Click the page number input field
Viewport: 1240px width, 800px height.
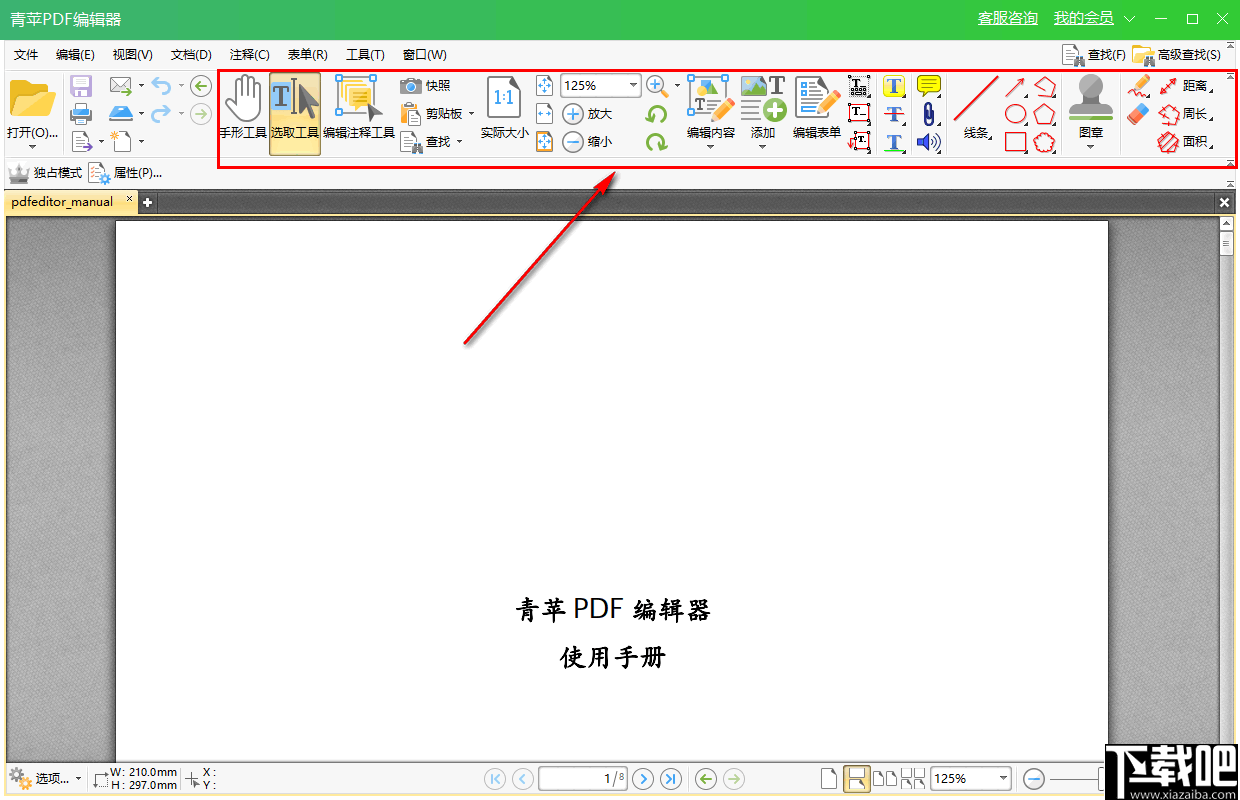click(583, 779)
